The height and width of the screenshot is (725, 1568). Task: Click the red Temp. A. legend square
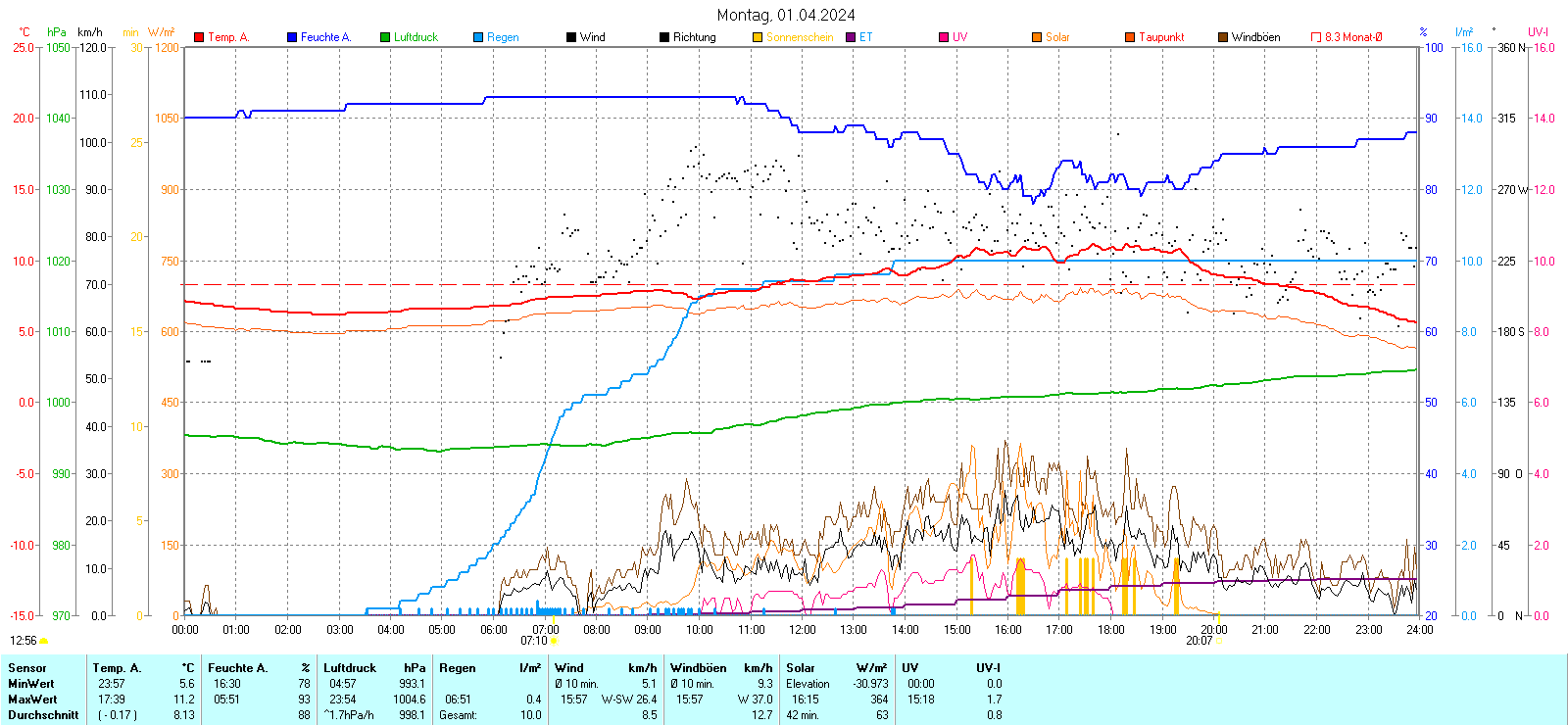(199, 37)
